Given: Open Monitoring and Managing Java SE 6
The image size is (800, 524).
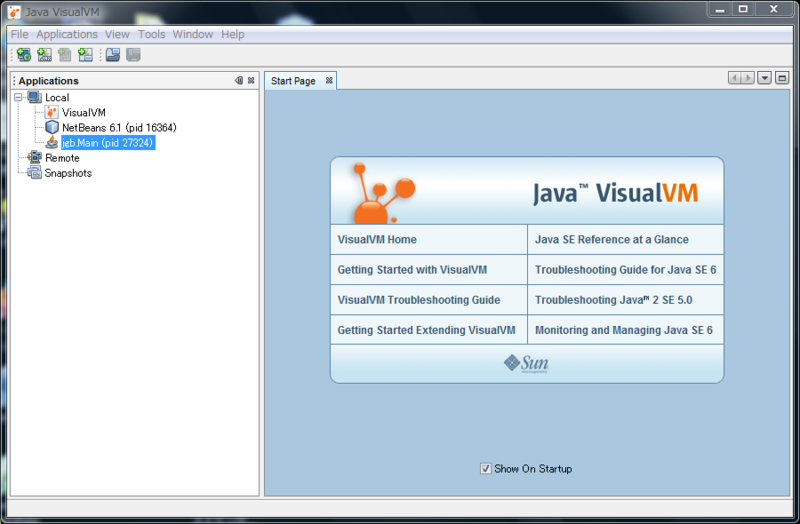Looking at the screenshot, I should (624, 330).
